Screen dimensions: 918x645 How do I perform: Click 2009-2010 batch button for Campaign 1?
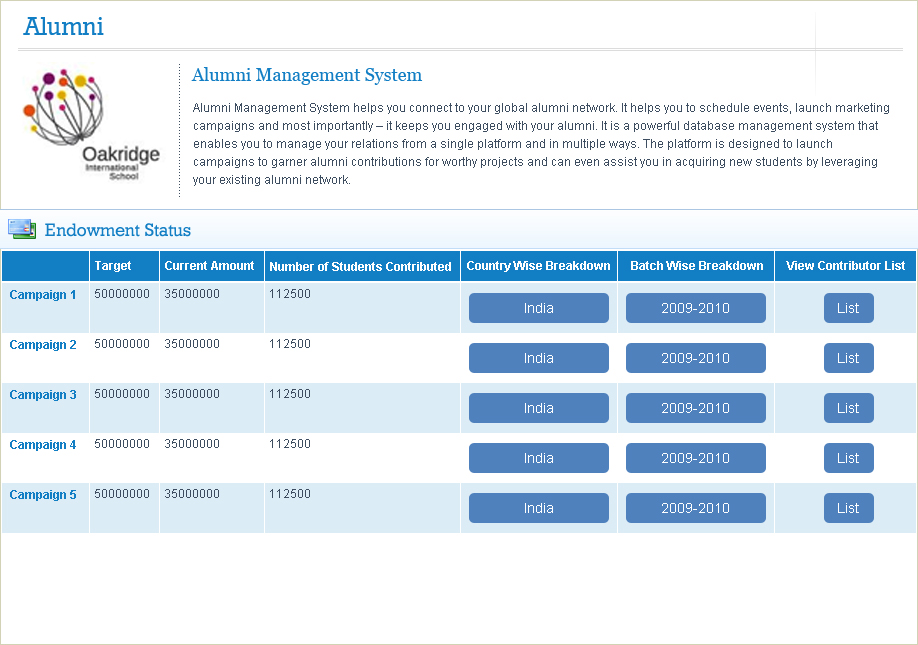pyautogui.click(x=695, y=308)
